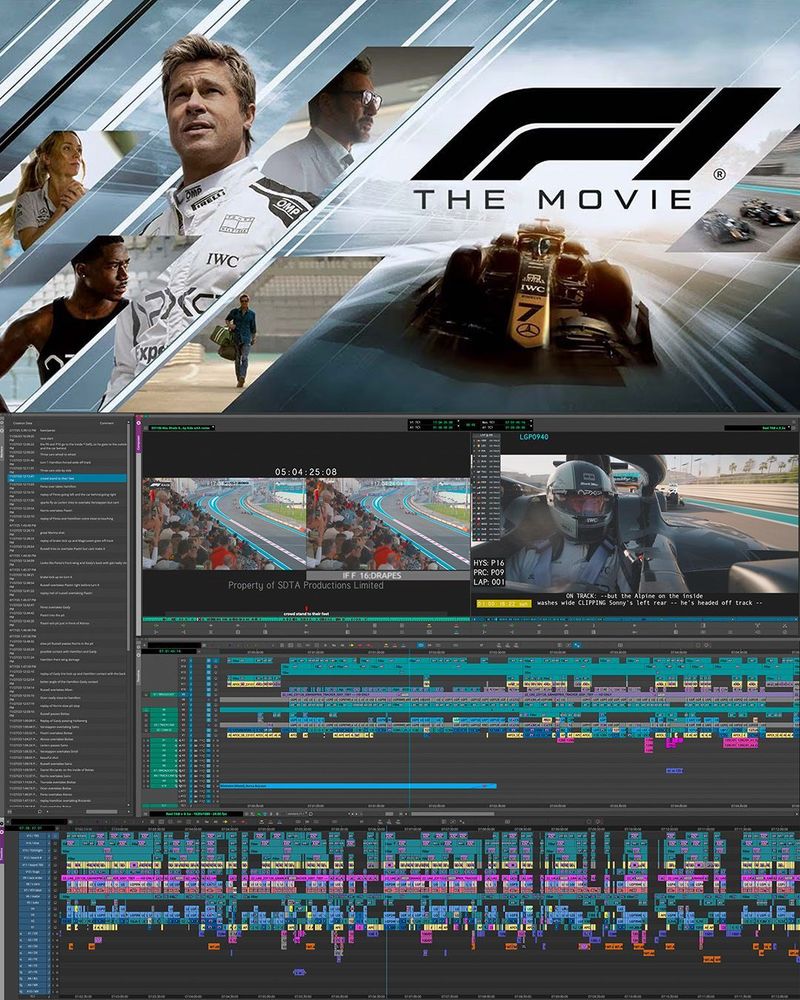Click the yellow Splice-In arrow in upper timeline toolbar
The image size is (800, 1000).
coord(352,645)
